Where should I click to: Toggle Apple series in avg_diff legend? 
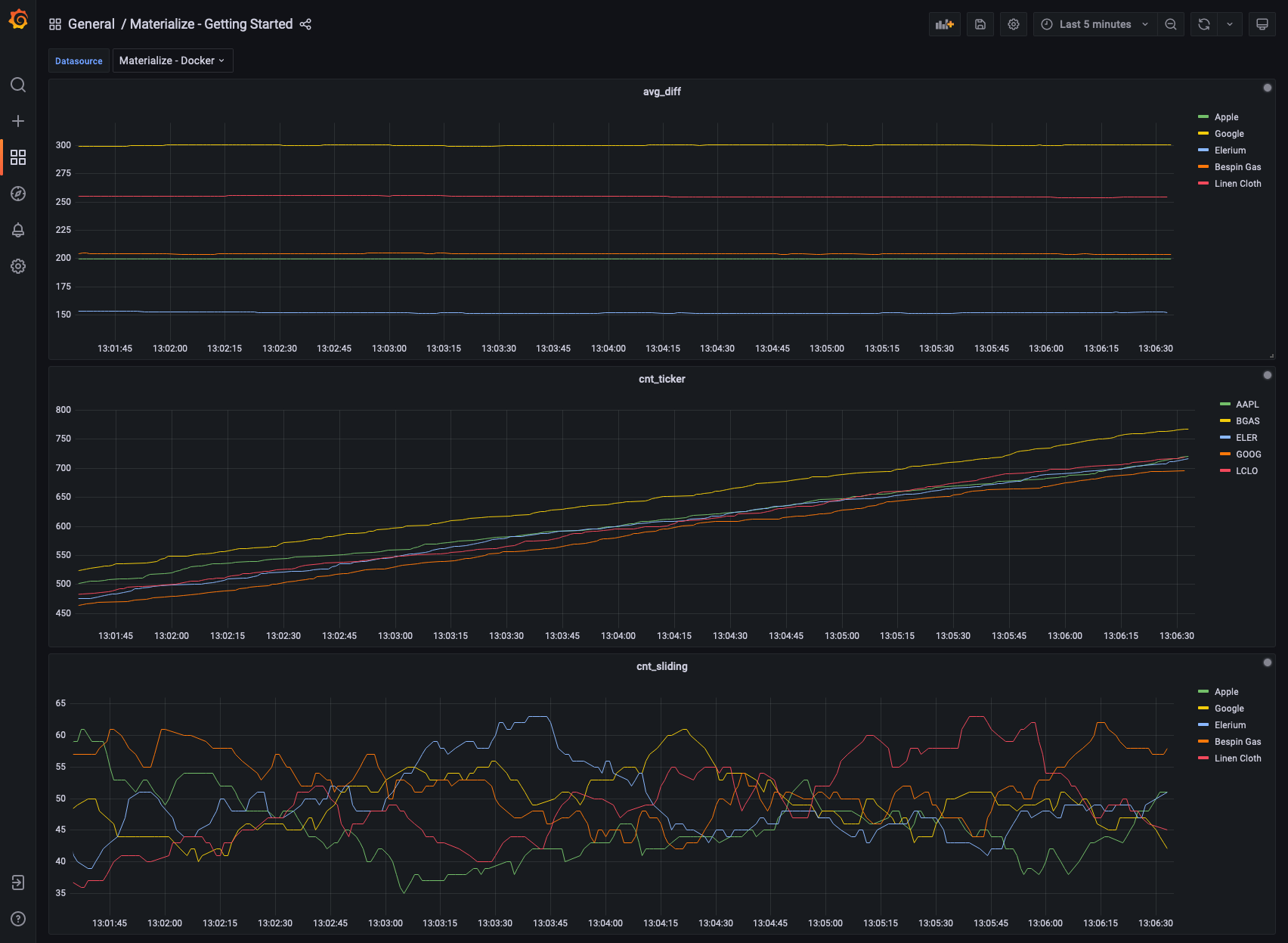1226,117
